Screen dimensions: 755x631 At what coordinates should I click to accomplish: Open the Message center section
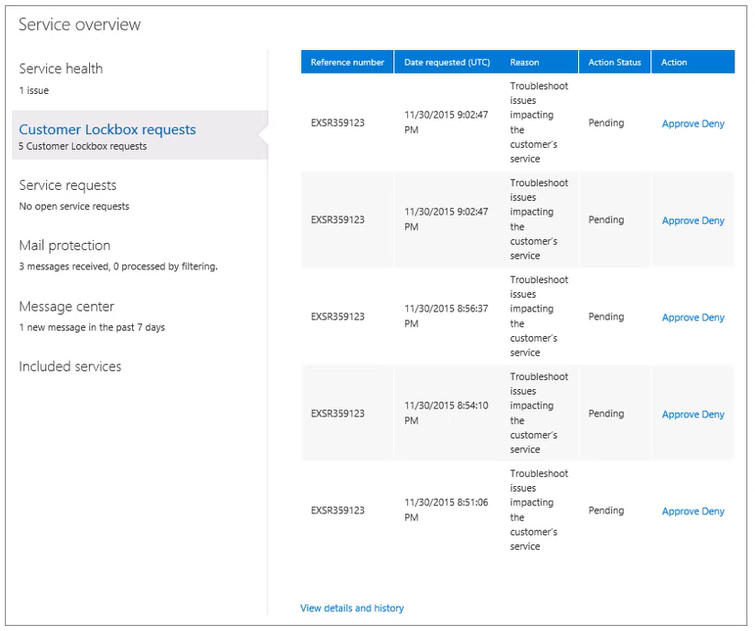click(x=67, y=307)
